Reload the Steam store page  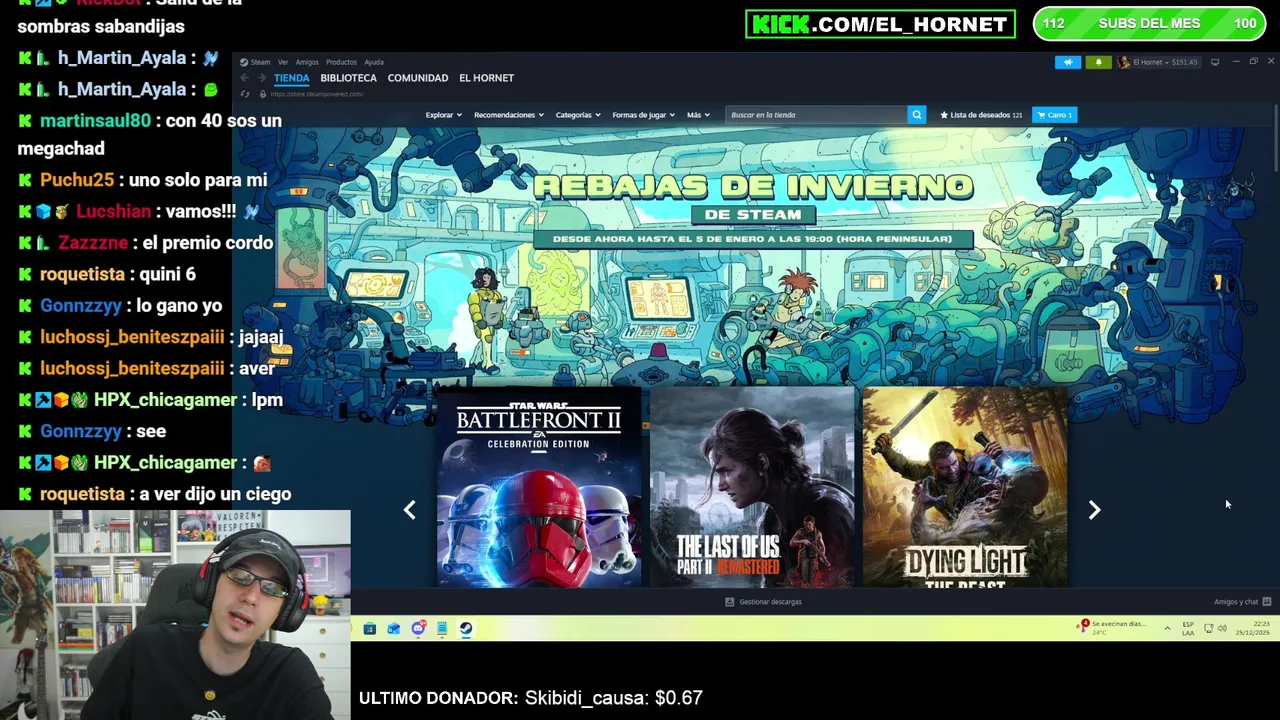tap(245, 94)
